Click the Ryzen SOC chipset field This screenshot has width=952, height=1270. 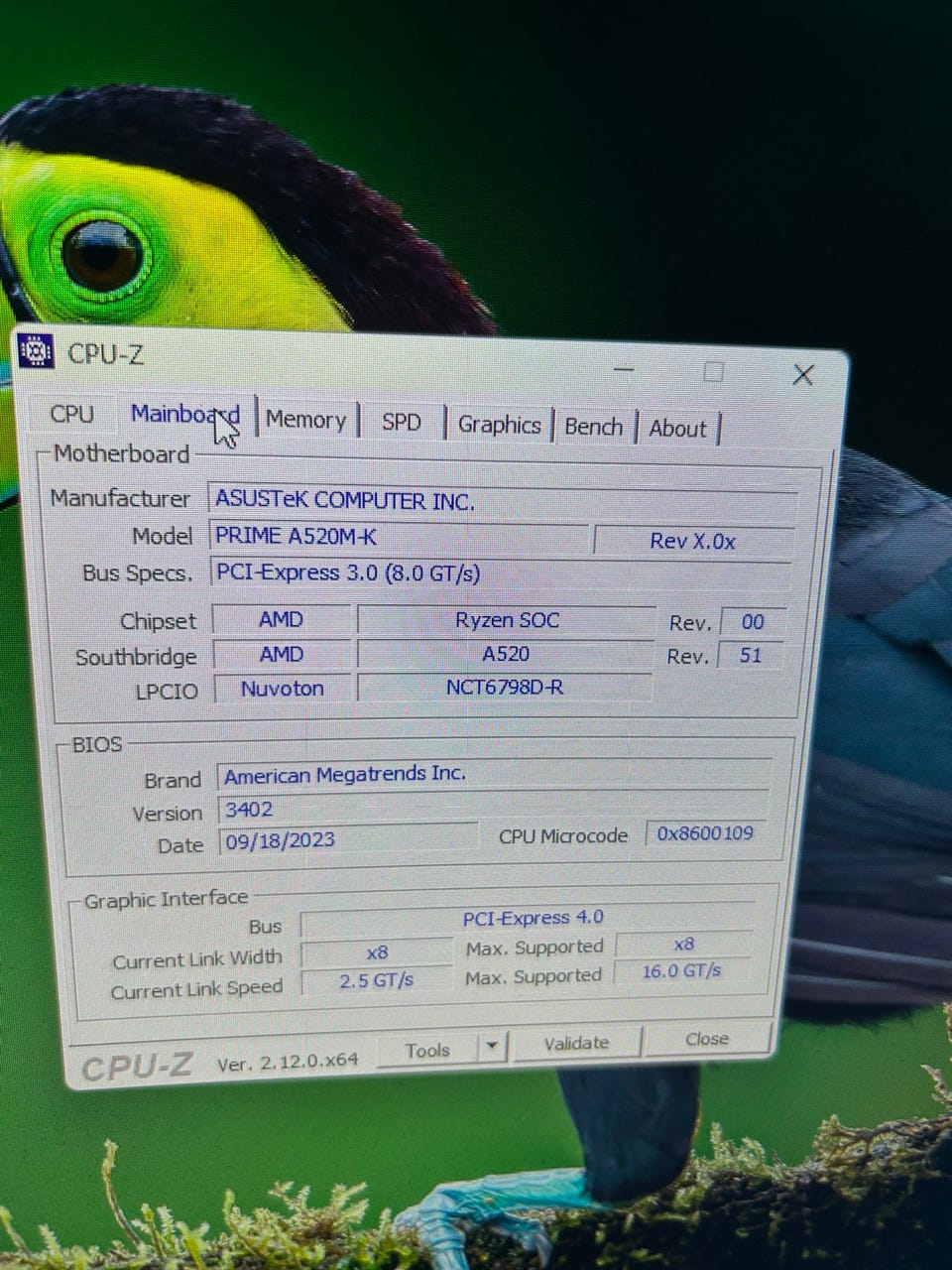[x=507, y=620]
